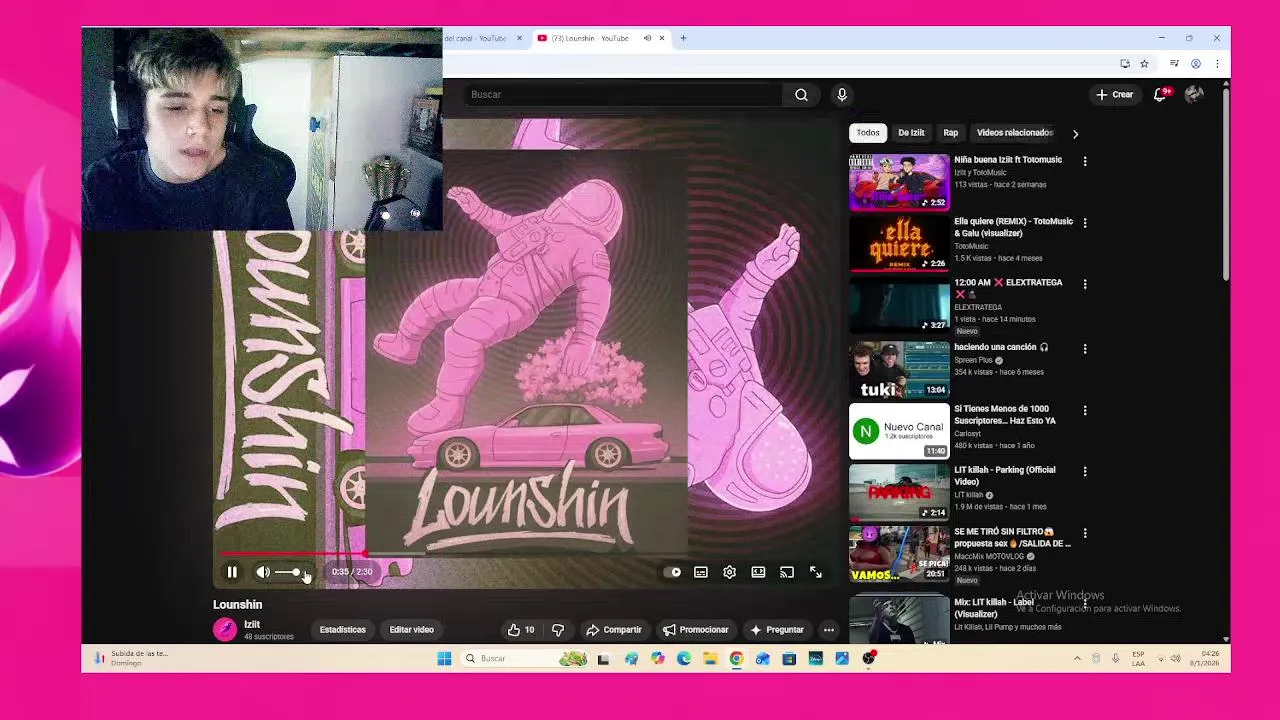Screen dimensions: 1280x720
Task: Select the Todos filter chip
Action: 868,133
